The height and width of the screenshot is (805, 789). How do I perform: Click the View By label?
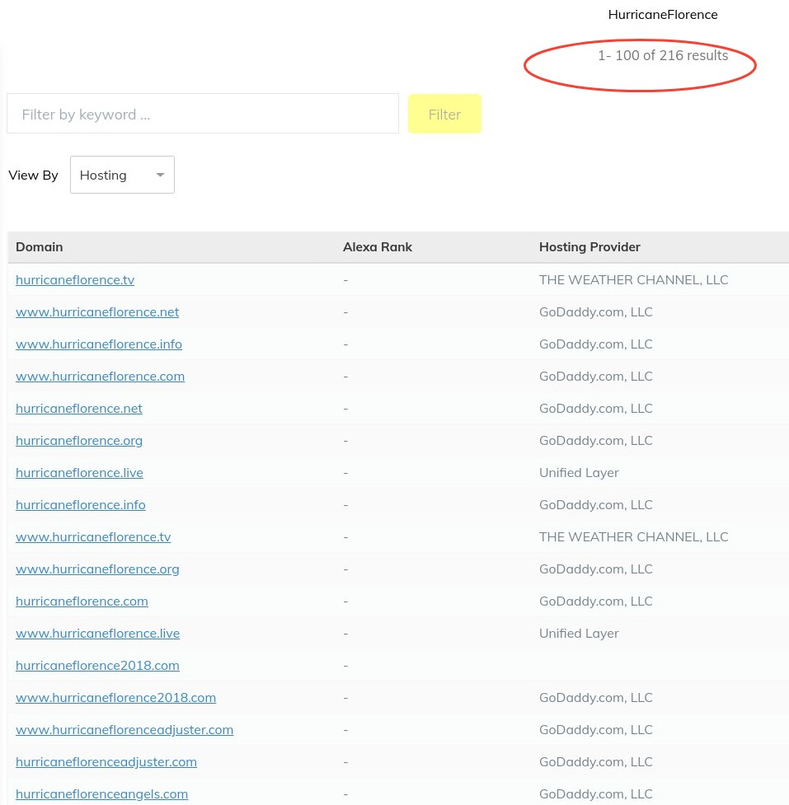coord(33,175)
